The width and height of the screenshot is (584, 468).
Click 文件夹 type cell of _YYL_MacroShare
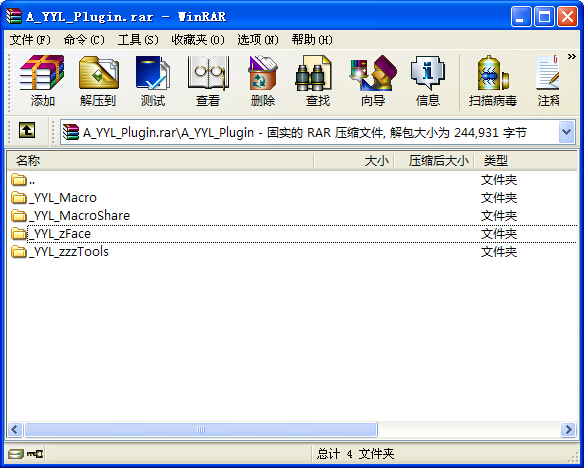499,216
